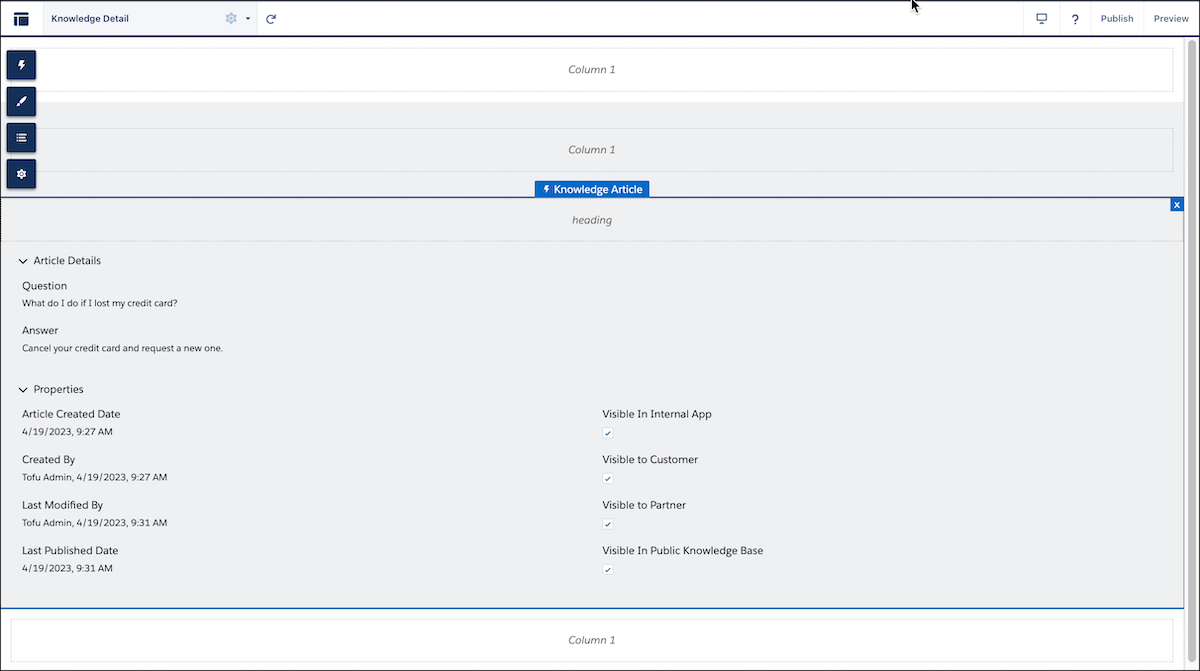Select the heading placeholder region
This screenshot has height=671, width=1200.
[x=592, y=220]
